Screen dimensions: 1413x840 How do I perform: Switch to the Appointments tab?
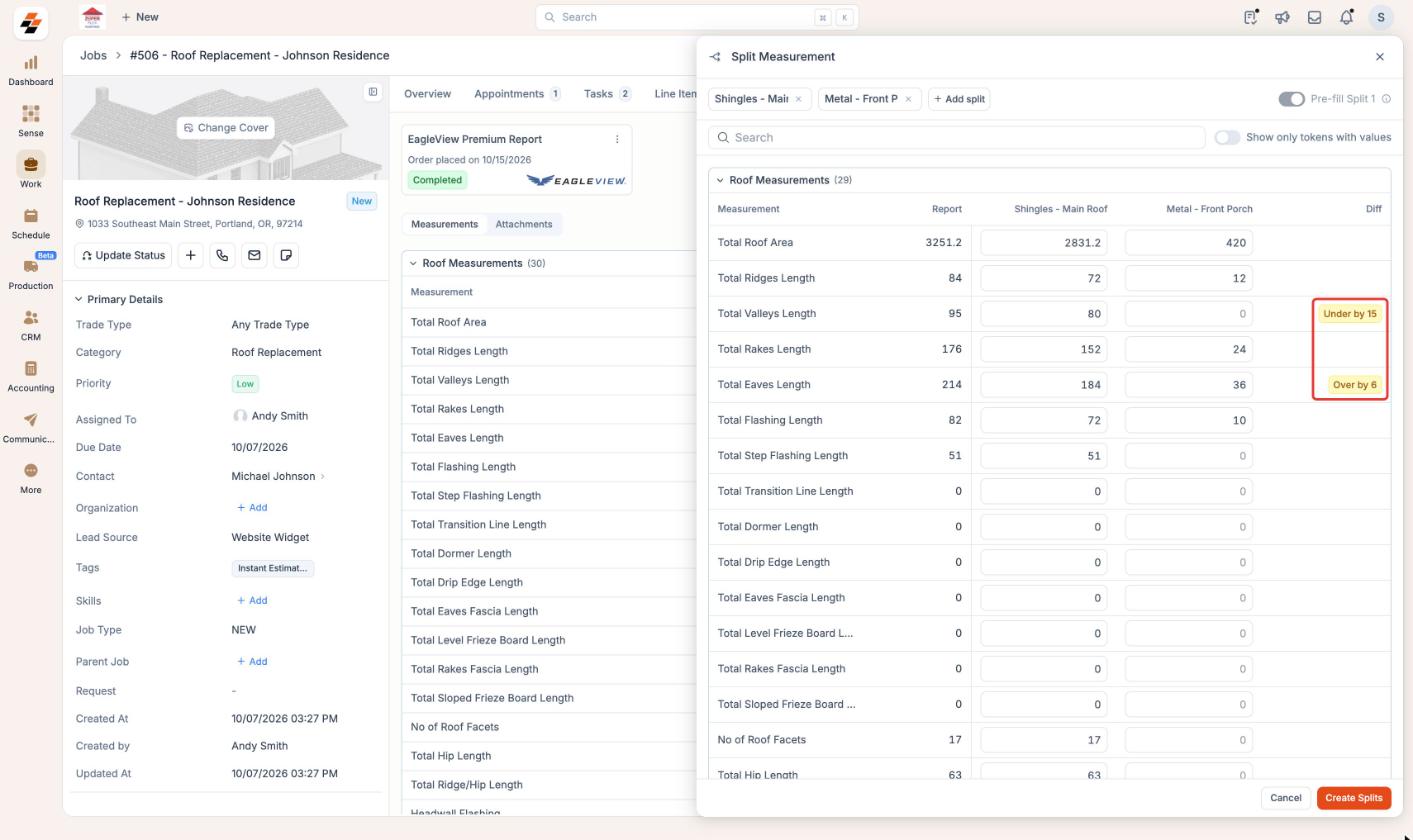click(517, 93)
